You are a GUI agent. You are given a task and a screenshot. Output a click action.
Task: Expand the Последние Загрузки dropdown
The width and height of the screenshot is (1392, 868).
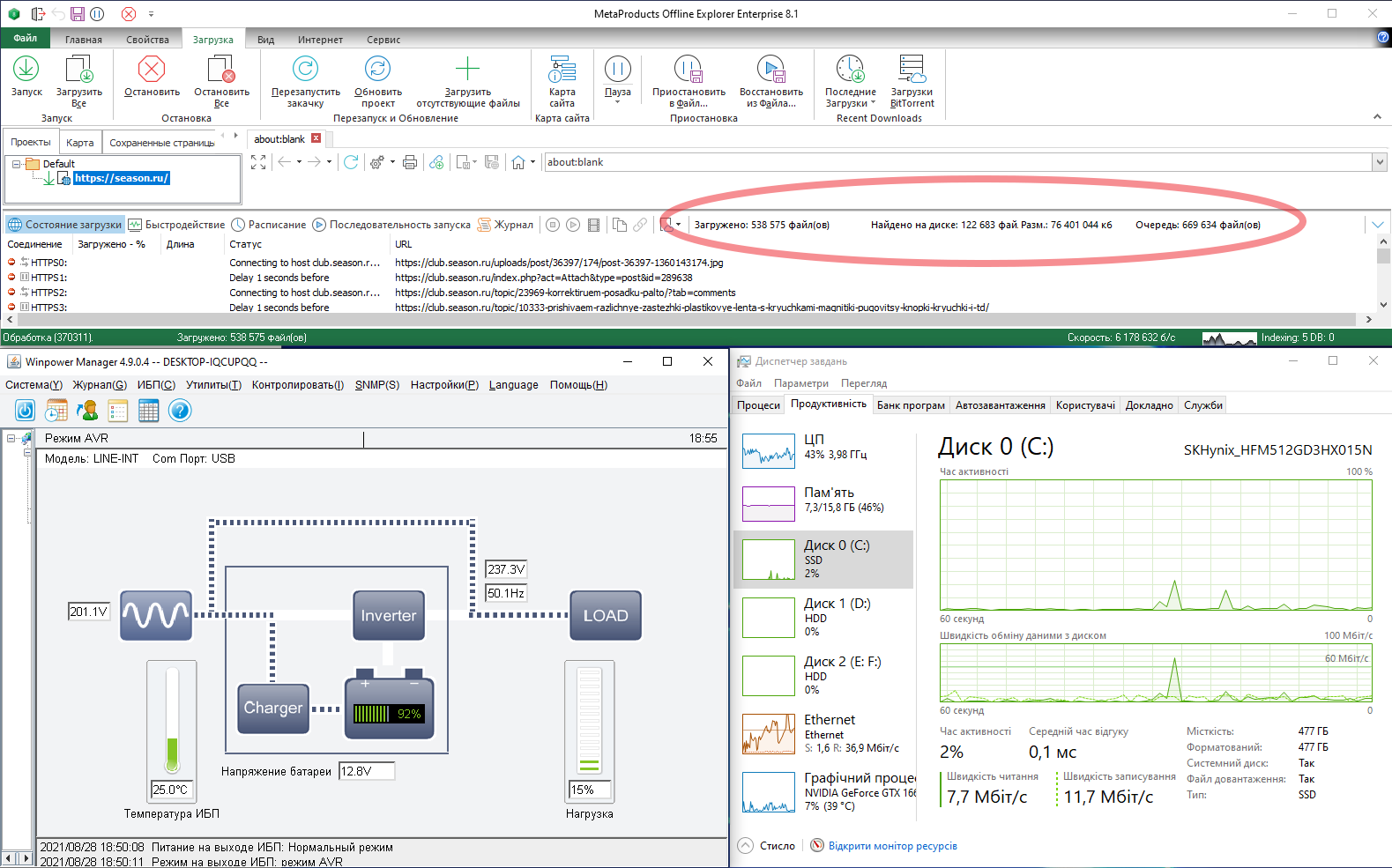(873, 103)
